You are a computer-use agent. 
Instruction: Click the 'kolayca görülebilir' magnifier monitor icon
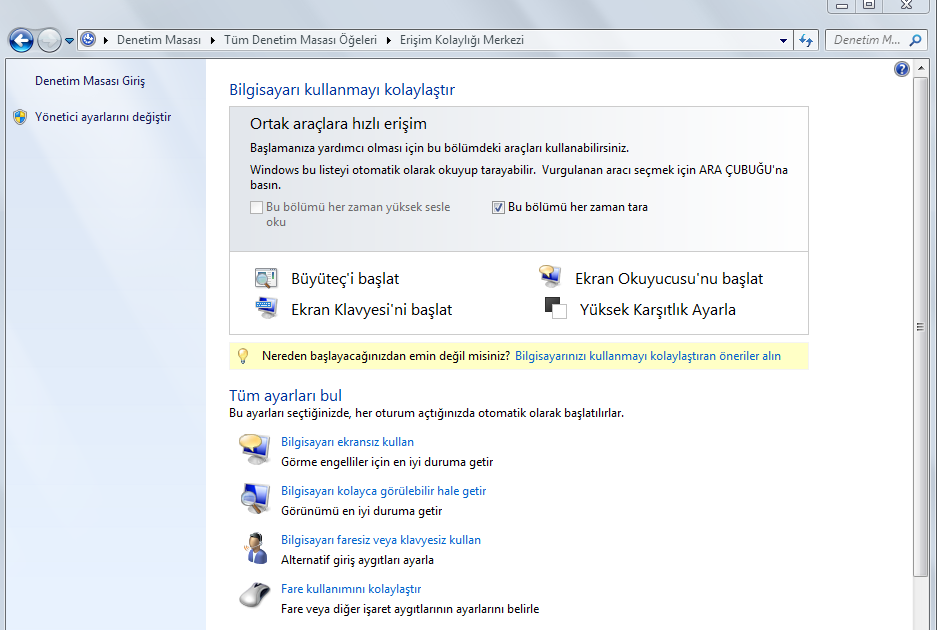click(255, 499)
